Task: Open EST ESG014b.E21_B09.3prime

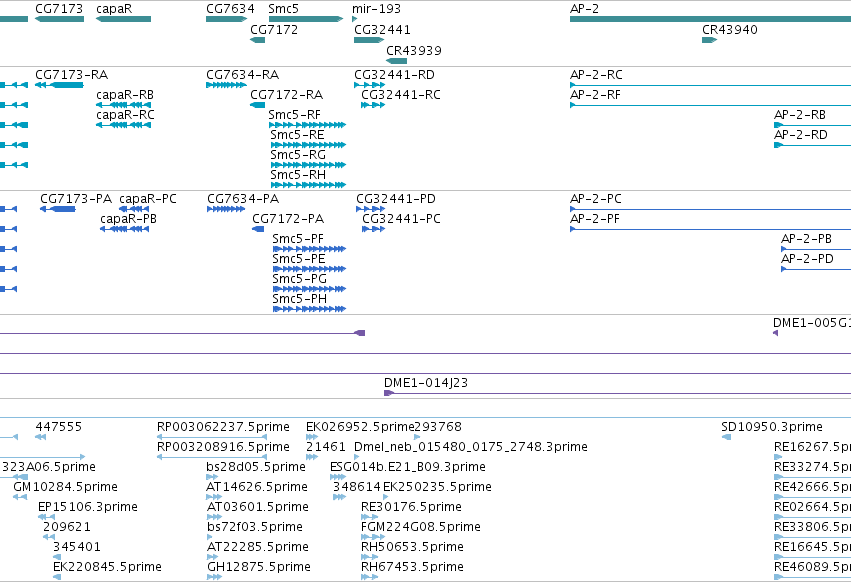Action: pyautogui.click(x=338, y=477)
